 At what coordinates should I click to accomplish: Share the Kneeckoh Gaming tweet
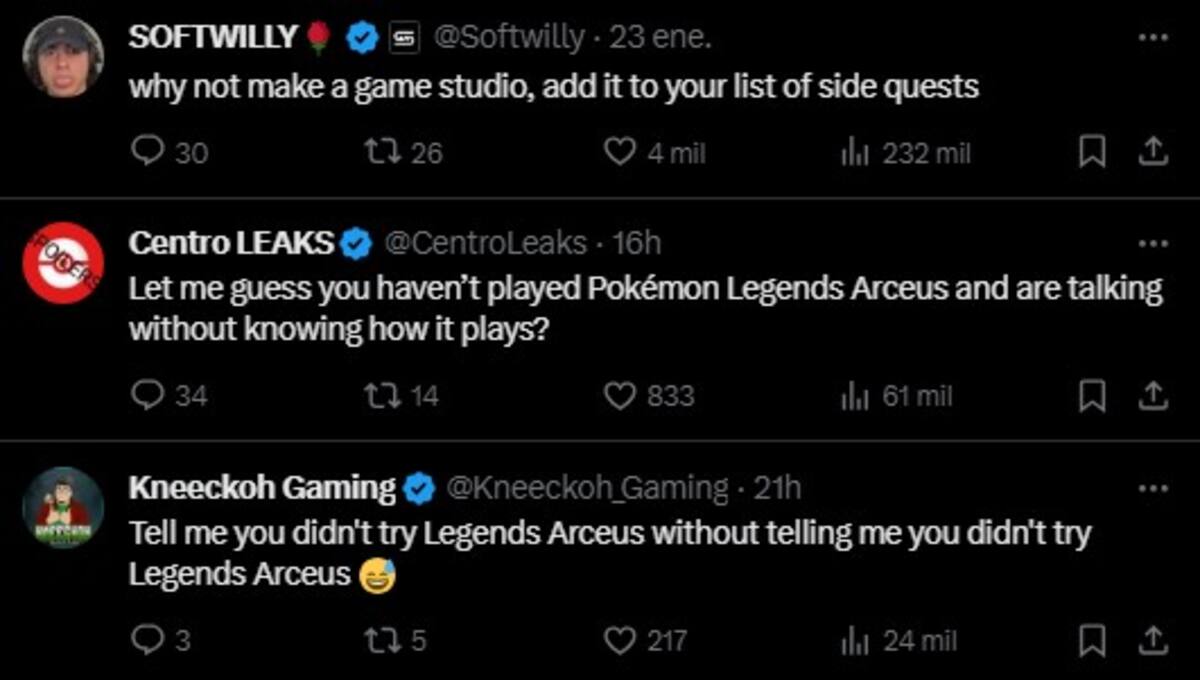[x=1152, y=639]
